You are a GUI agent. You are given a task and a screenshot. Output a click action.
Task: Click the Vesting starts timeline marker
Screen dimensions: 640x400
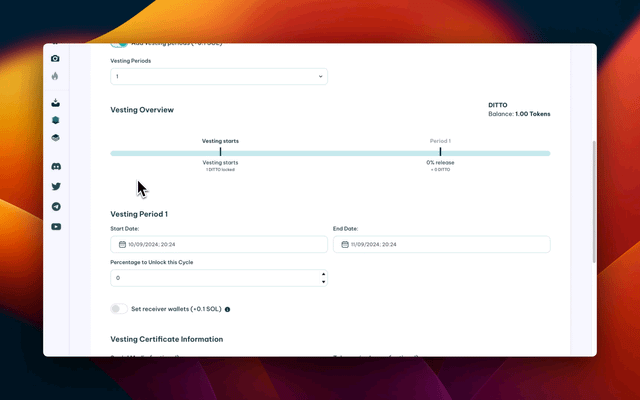point(220,153)
